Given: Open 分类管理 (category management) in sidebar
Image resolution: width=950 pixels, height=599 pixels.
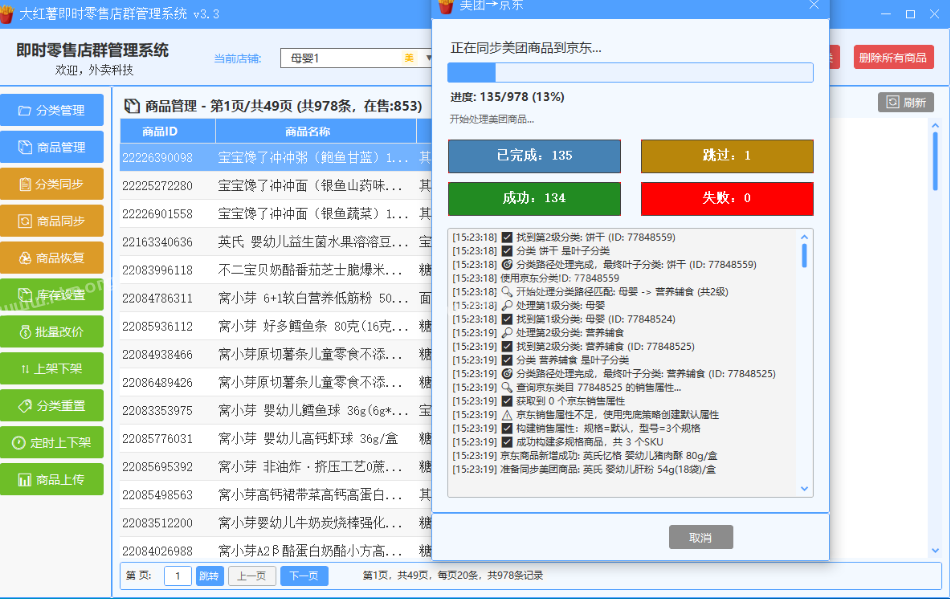Looking at the screenshot, I should (52, 110).
